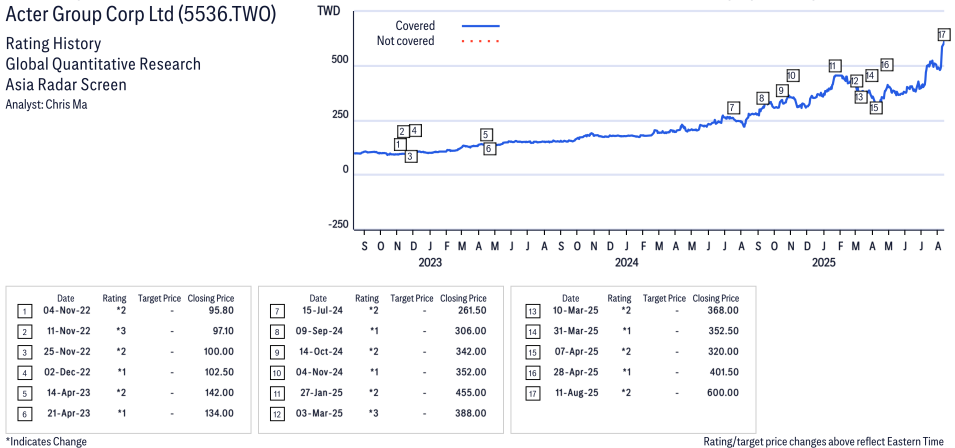Click the Acter Group Corp Ltd title
This screenshot has width=955, height=448.
click(141, 14)
